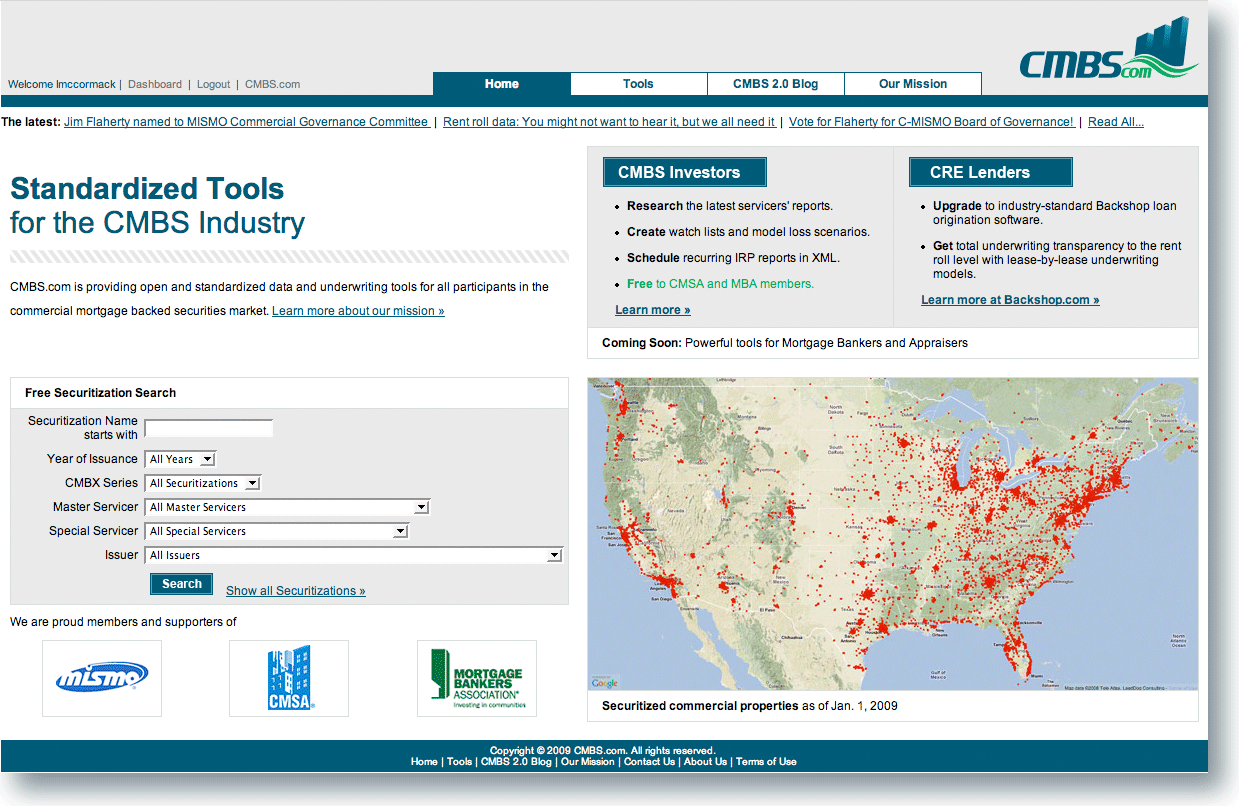1239x806 pixels.
Task: Click Show all Securitizations link
Action: click(x=296, y=591)
